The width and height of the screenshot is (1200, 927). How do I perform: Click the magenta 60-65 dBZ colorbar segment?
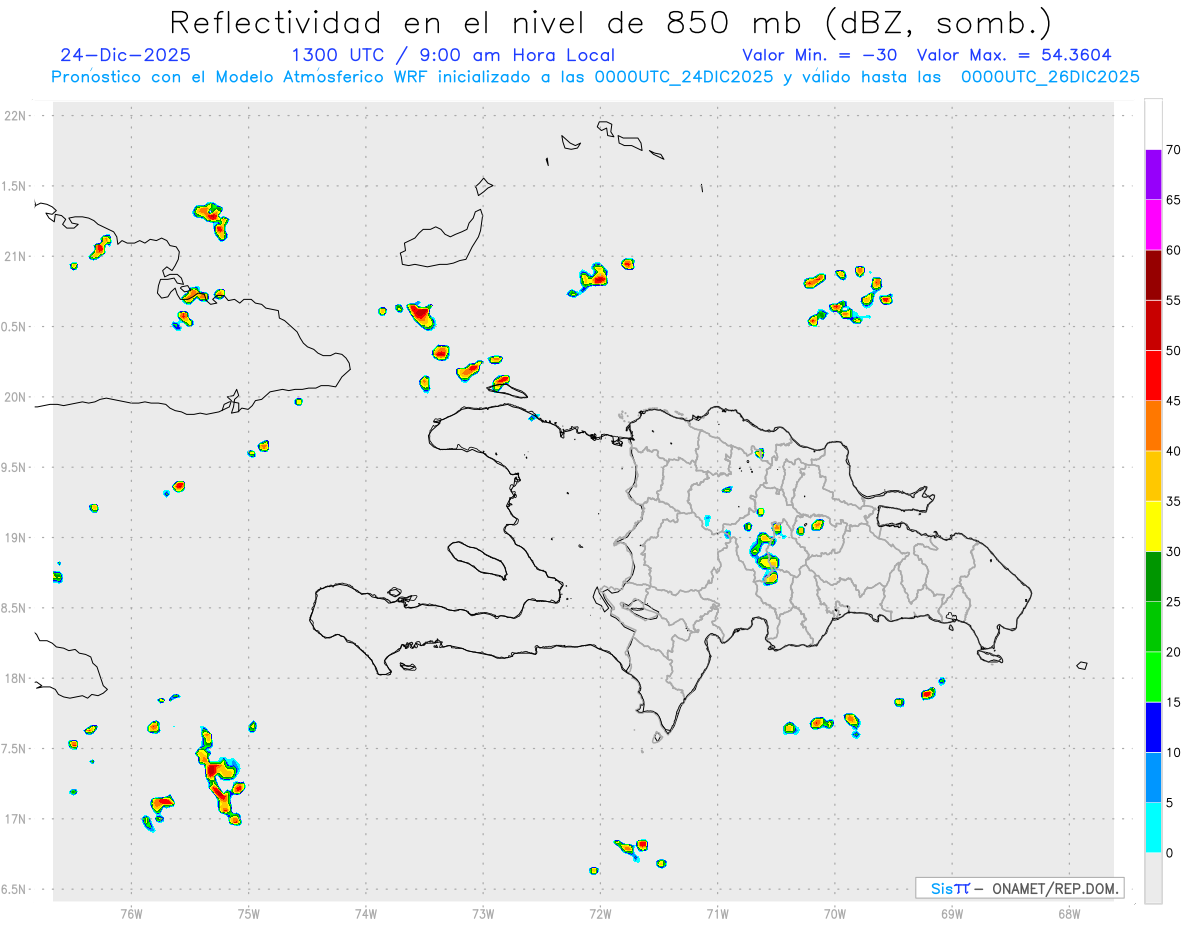(x=1153, y=225)
